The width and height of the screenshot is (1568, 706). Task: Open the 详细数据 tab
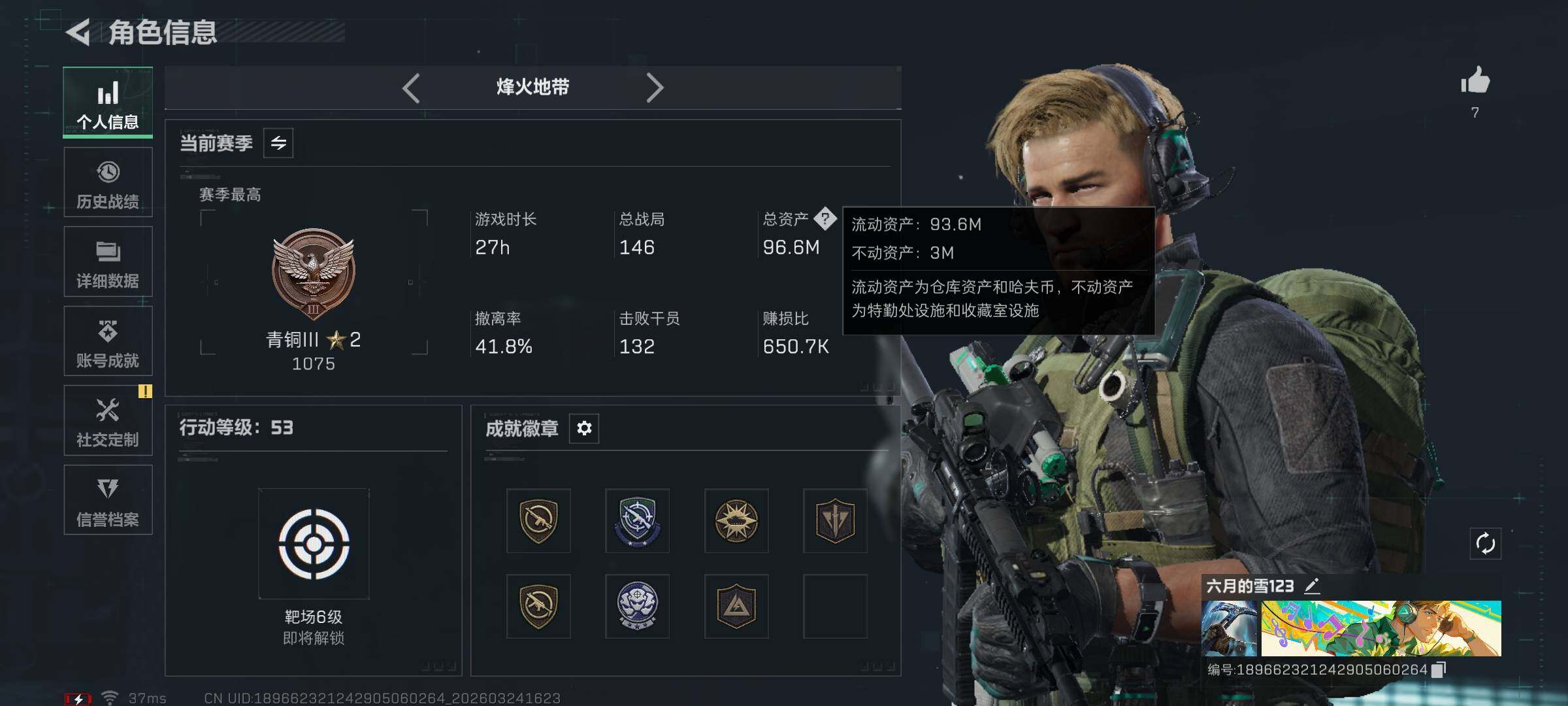pos(108,261)
